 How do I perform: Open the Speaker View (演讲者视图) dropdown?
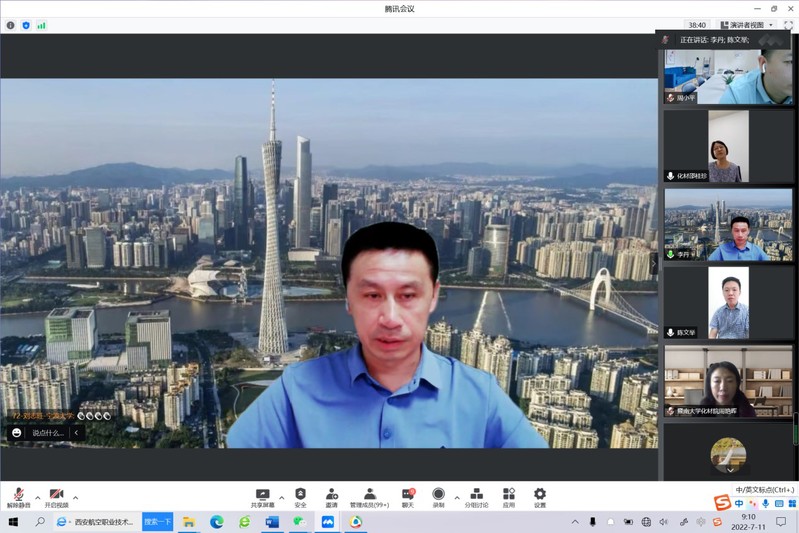pyautogui.click(x=745, y=25)
